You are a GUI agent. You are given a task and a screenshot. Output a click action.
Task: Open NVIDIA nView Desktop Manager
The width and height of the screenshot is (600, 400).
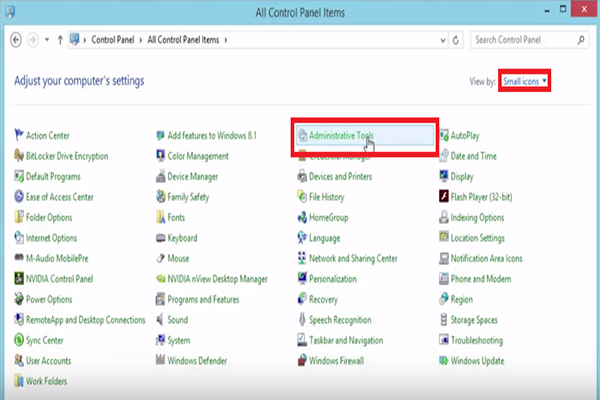click(x=217, y=279)
